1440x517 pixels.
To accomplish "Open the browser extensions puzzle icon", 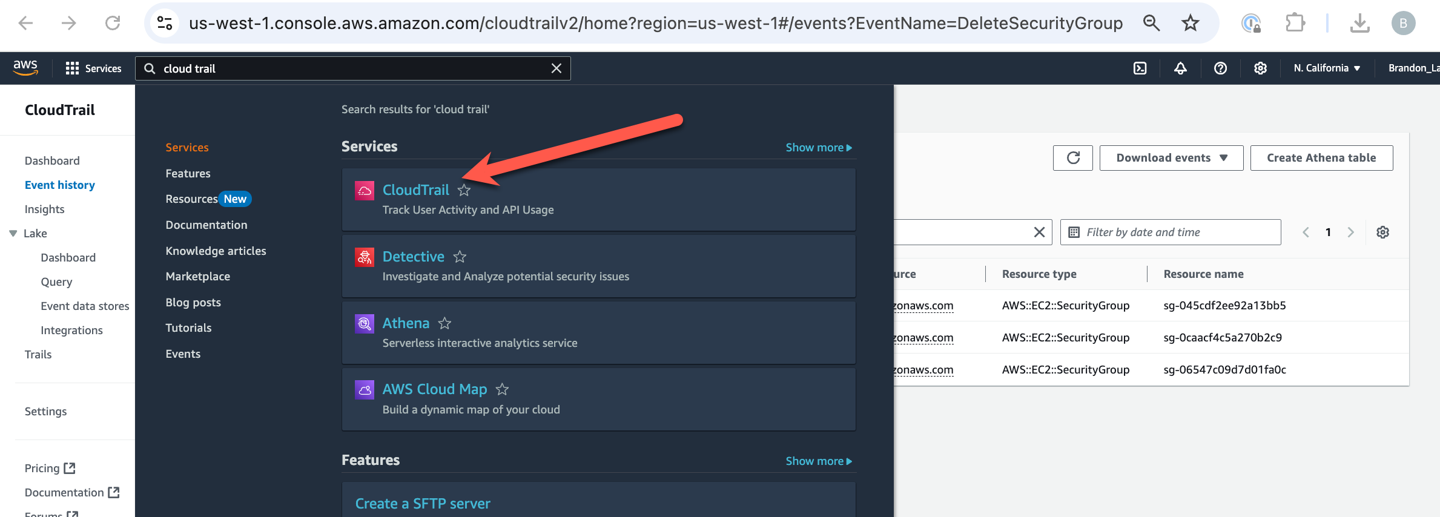I will (1295, 23).
